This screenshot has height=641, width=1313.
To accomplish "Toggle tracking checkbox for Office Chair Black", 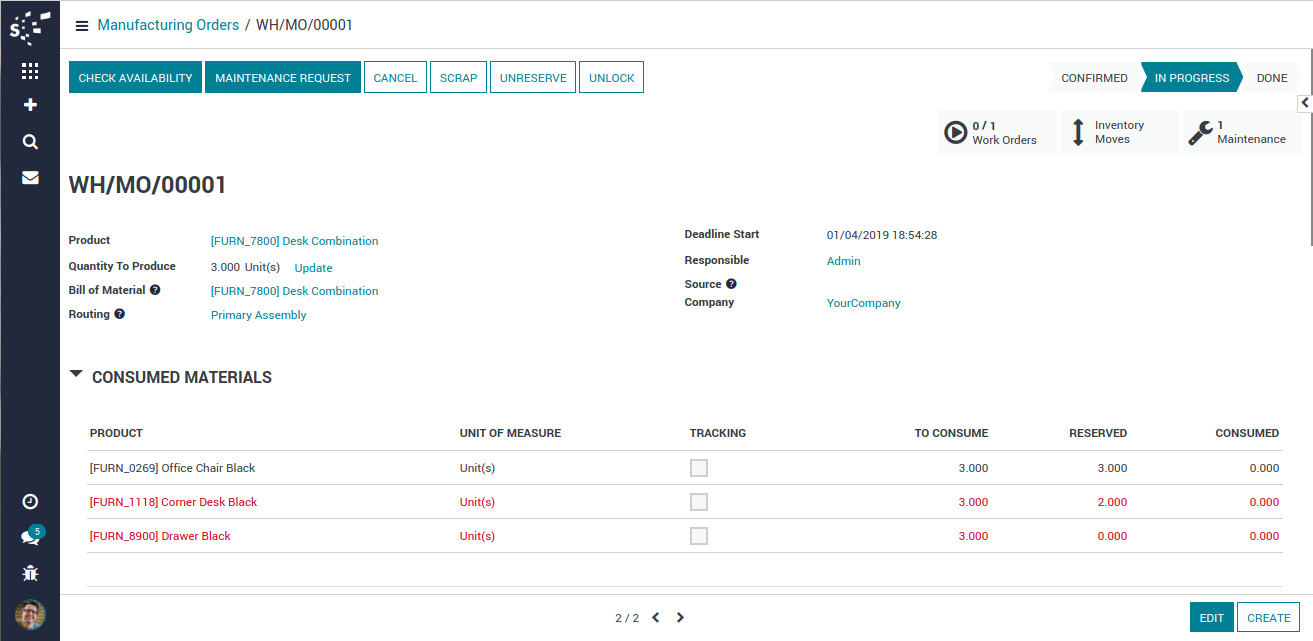I will click(x=699, y=468).
